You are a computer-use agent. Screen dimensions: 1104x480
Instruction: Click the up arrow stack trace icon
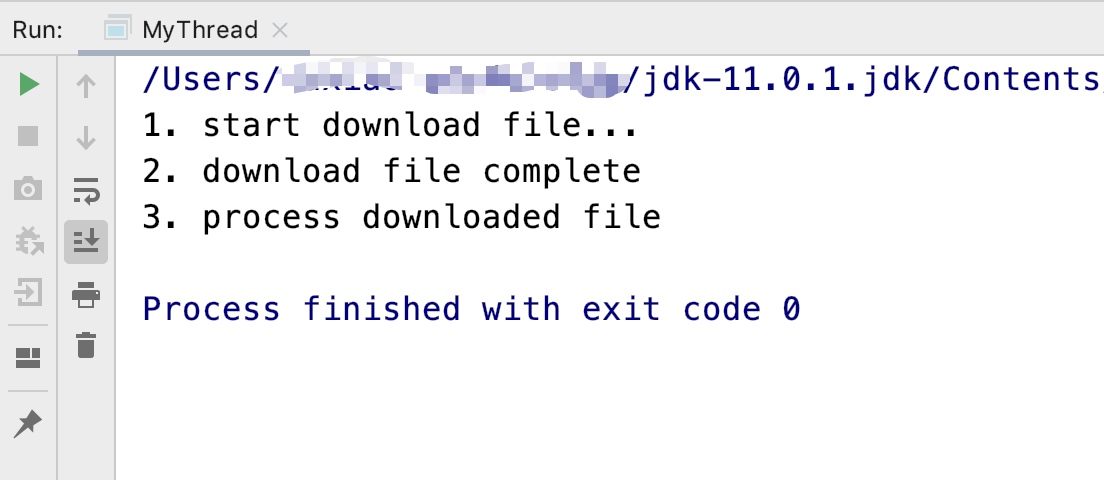point(86,86)
